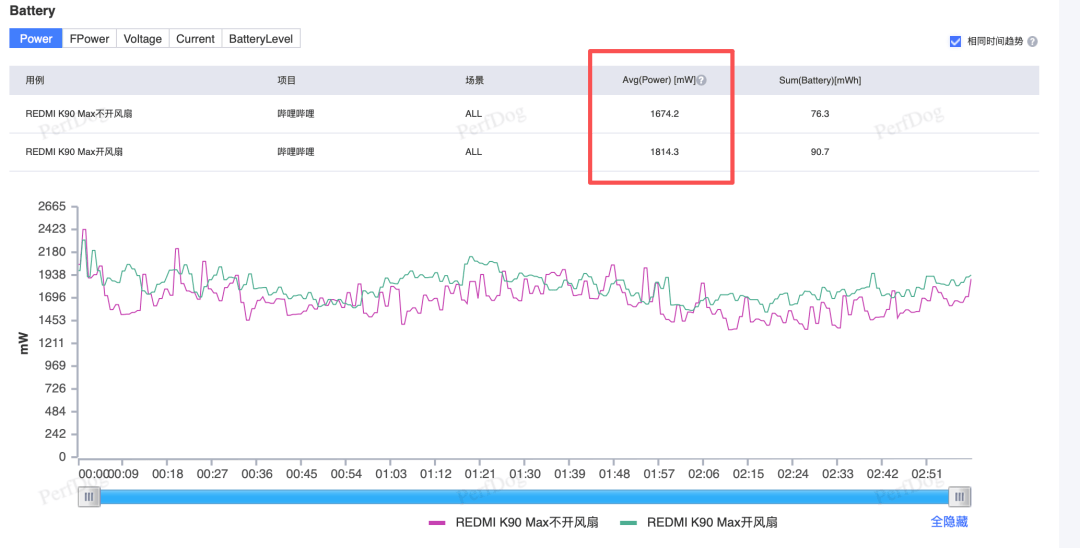Click 哔哩哔哩 in the 开风扇 row
1080x548 pixels.
[x=295, y=152]
